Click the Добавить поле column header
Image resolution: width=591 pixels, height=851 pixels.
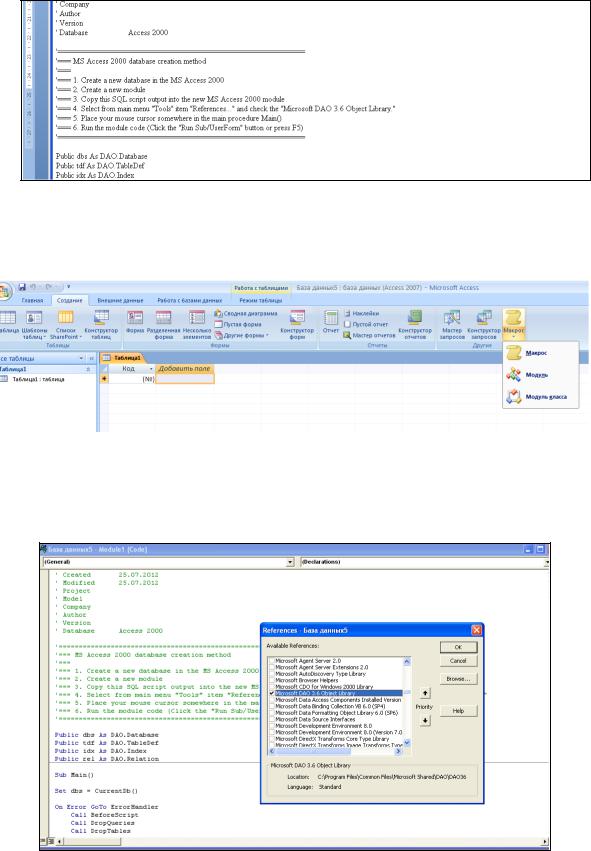tap(185, 369)
